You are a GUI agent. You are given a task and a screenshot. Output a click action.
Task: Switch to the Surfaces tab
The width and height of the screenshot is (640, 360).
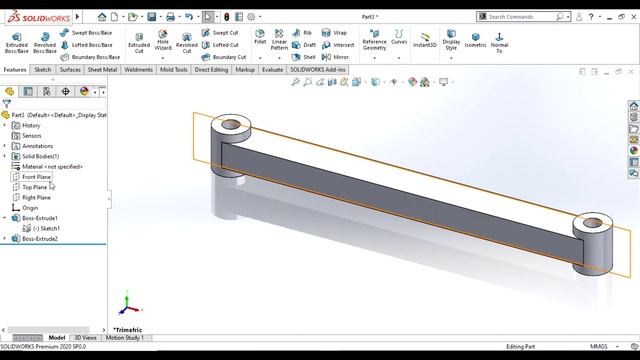70,70
